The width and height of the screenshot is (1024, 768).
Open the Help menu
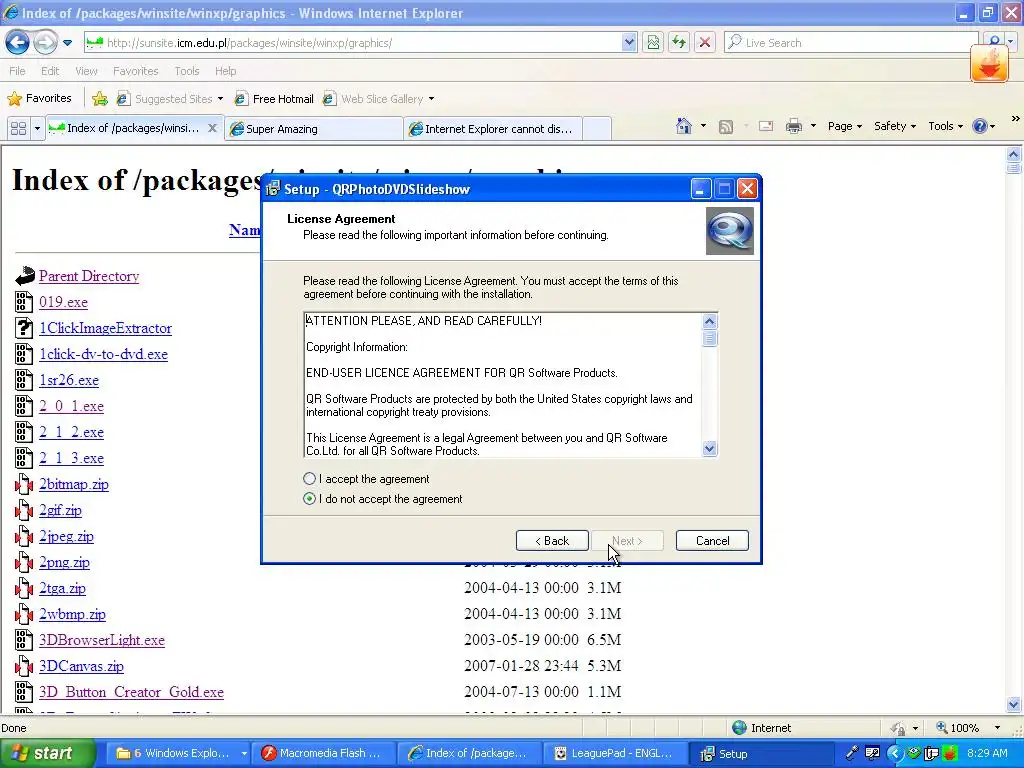click(225, 71)
